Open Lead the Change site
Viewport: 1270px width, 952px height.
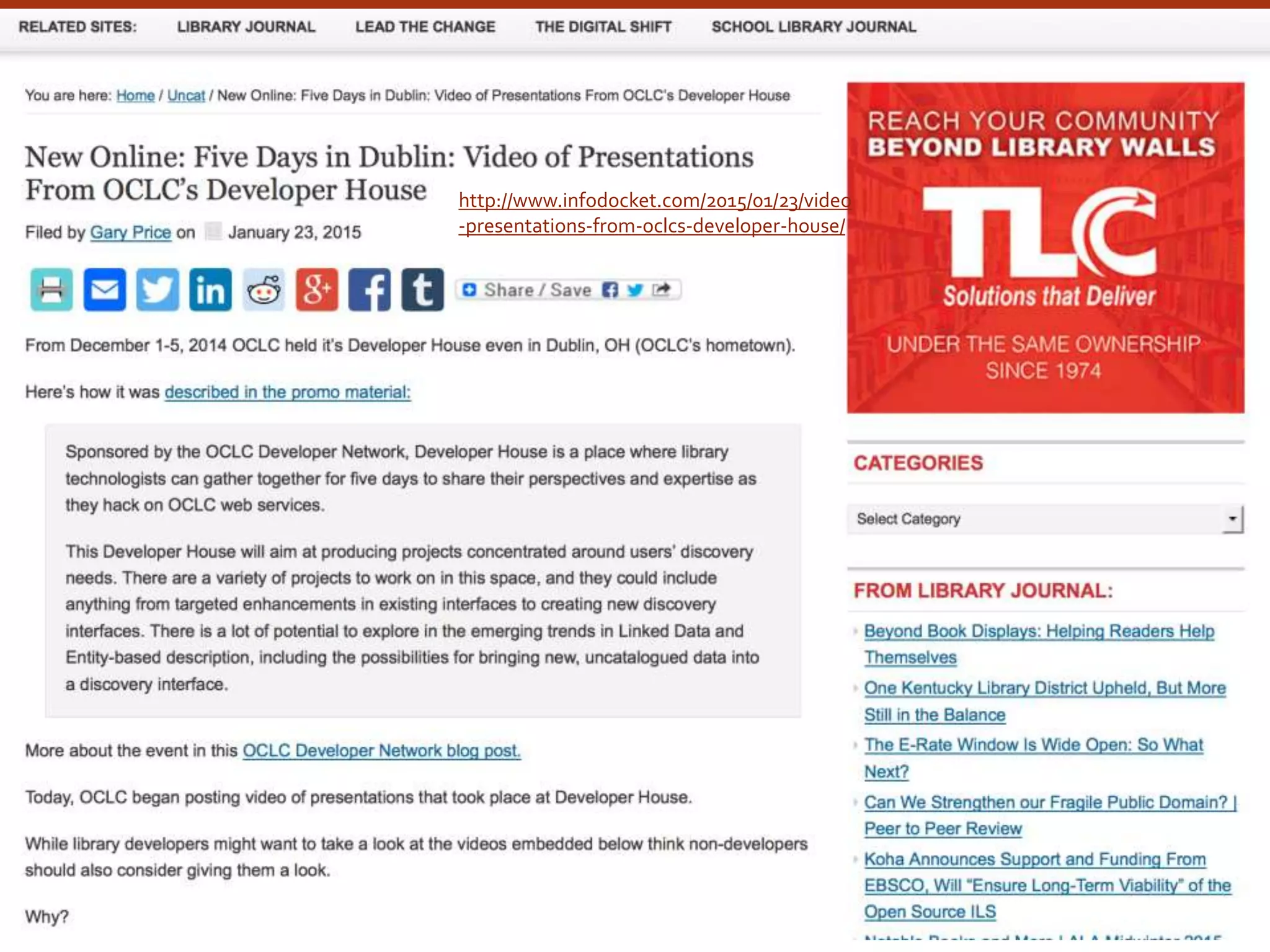[425, 27]
